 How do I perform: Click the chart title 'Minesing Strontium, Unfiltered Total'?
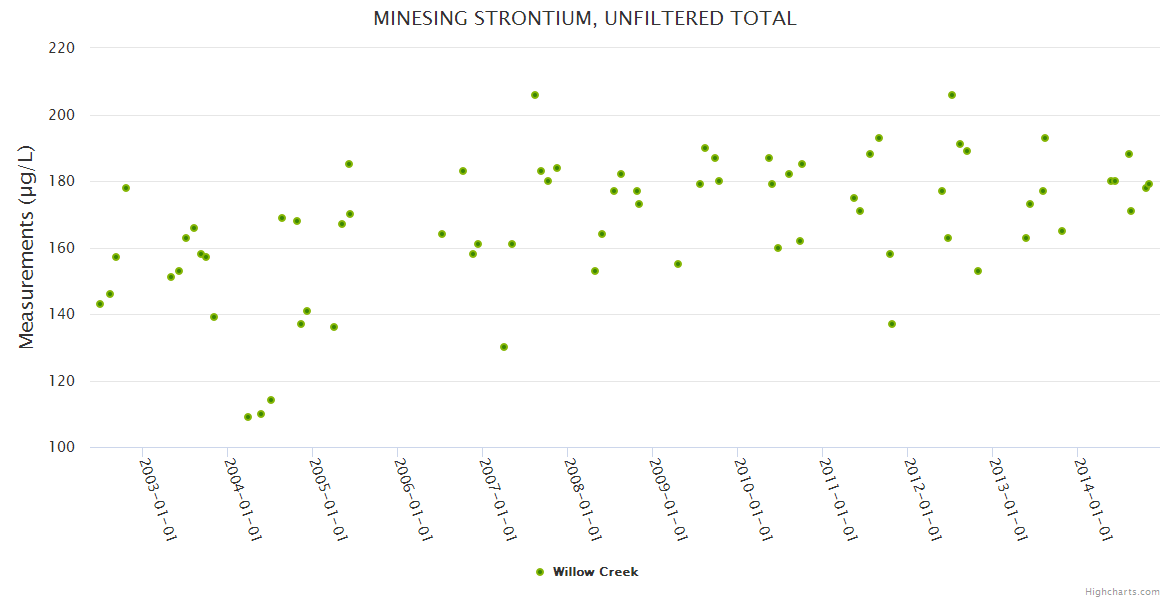click(585, 18)
